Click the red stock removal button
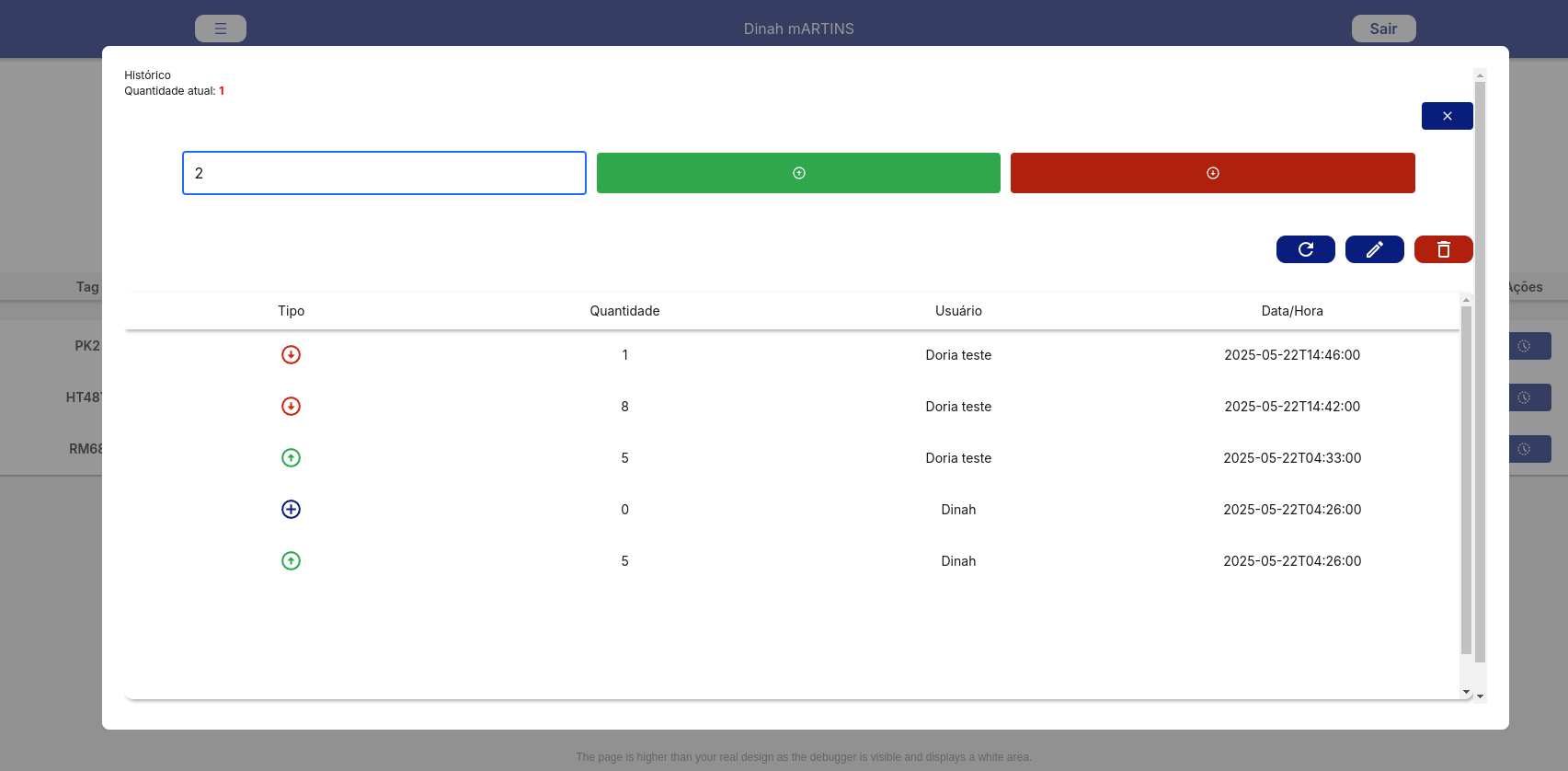1568x771 pixels. coord(1212,173)
